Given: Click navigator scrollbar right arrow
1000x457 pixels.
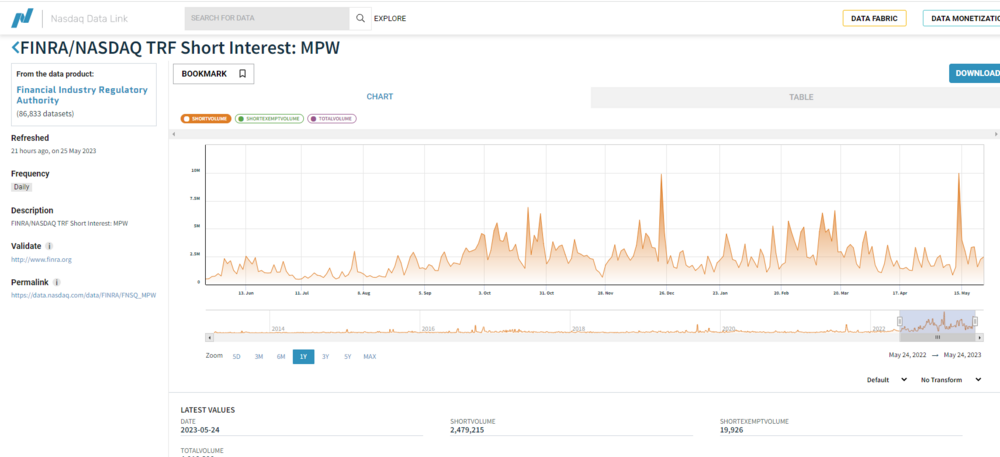Looking at the screenshot, I should click(x=980, y=337).
